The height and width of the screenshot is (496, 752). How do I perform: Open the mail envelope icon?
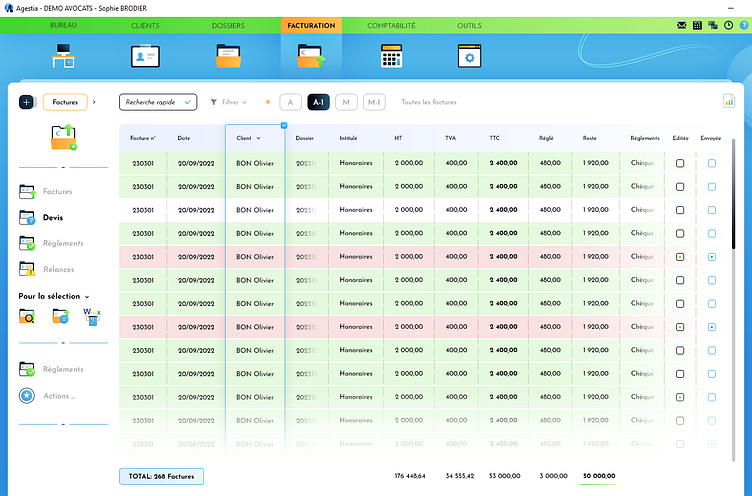[682, 25]
